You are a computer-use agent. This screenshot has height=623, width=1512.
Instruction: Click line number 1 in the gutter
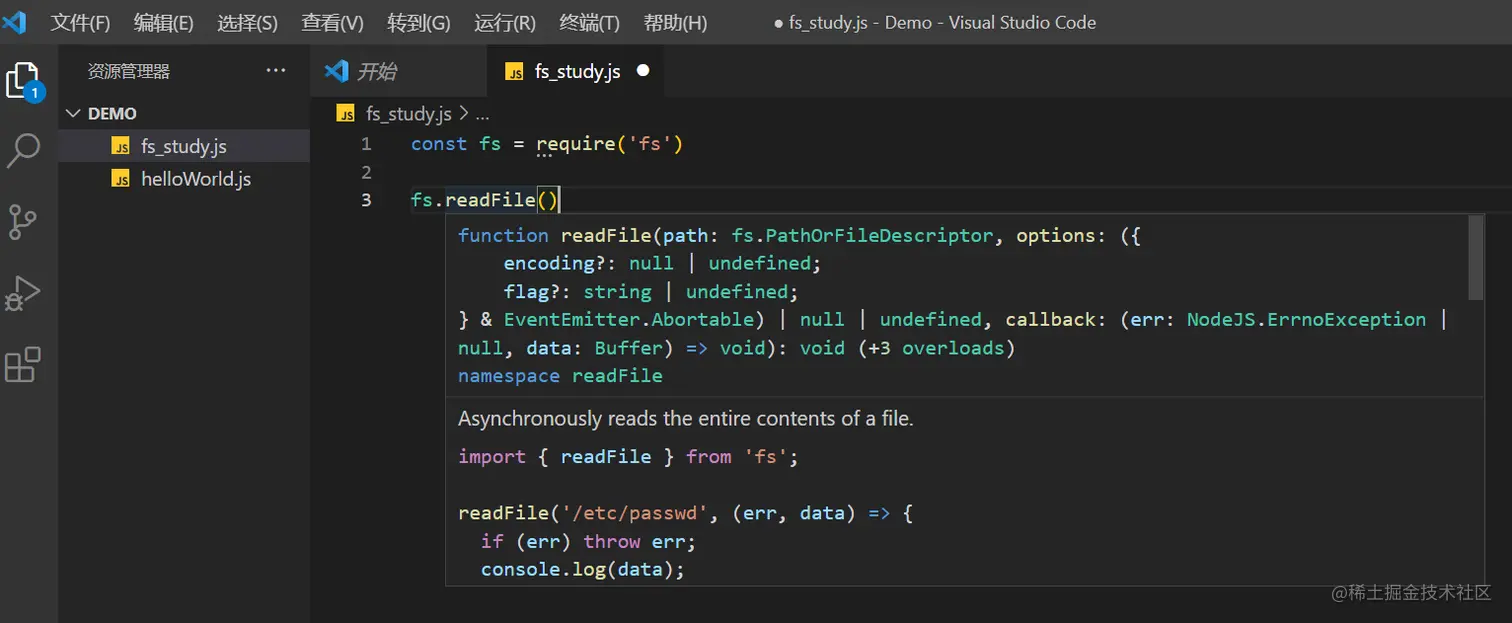click(366, 144)
